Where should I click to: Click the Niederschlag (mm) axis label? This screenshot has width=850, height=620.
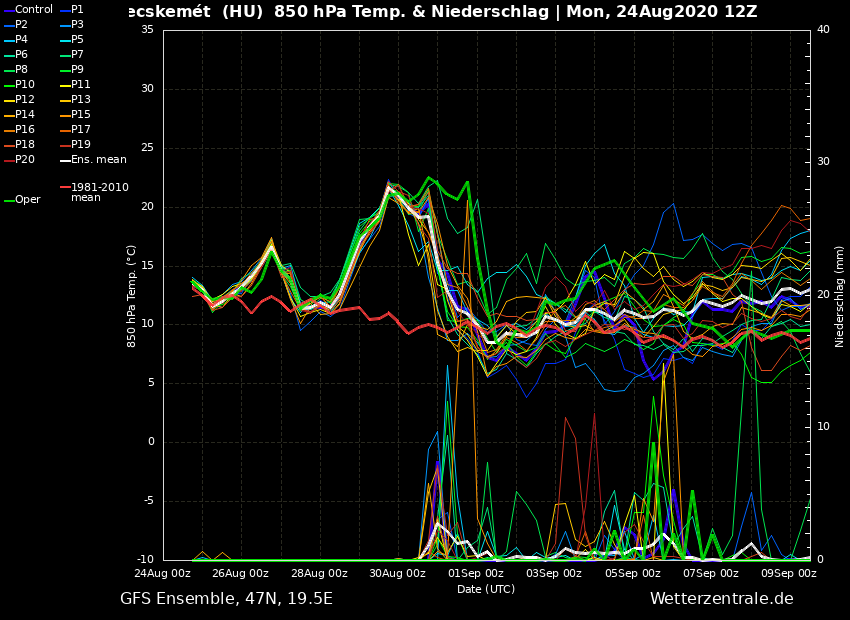coord(840,296)
